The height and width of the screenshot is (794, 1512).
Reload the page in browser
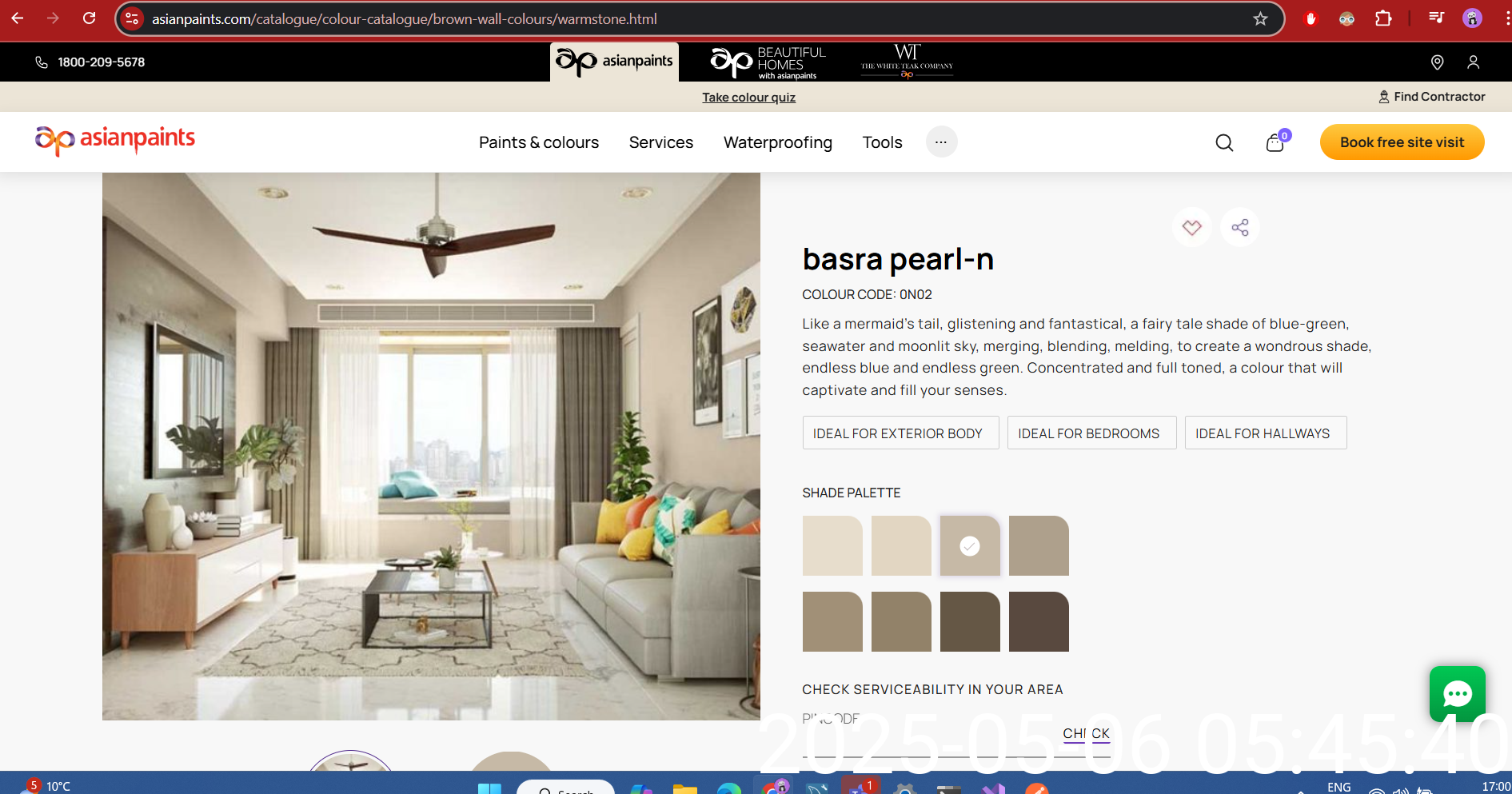pos(90,18)
